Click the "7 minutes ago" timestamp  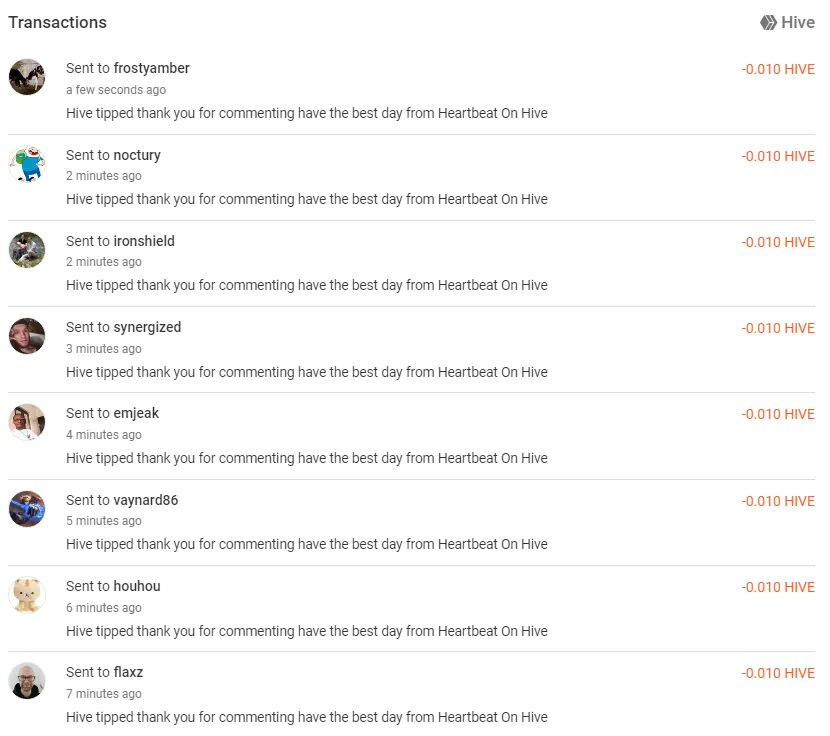click(104, 694)
